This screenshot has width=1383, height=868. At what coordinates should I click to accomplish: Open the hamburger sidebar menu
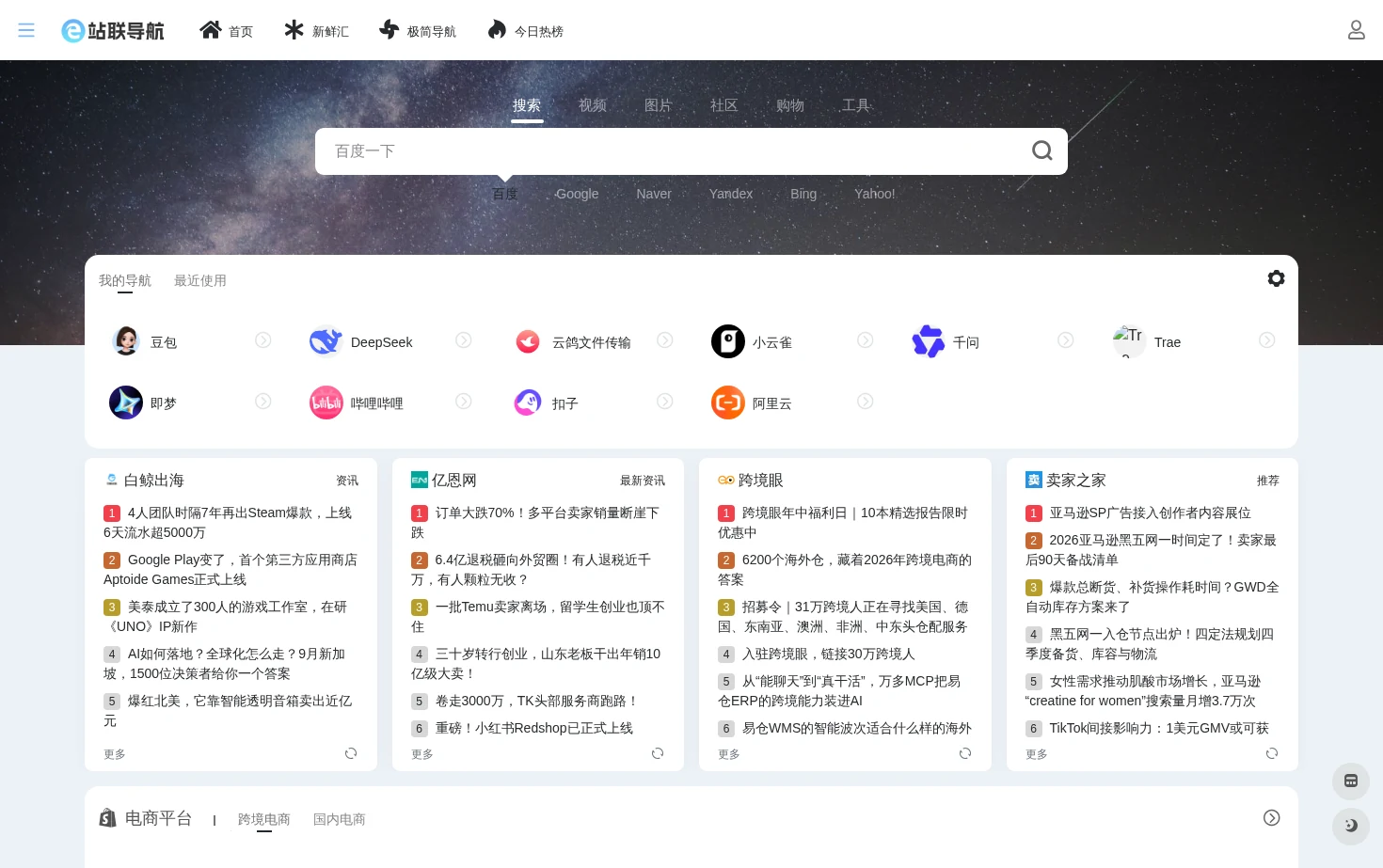pos(26,30)
